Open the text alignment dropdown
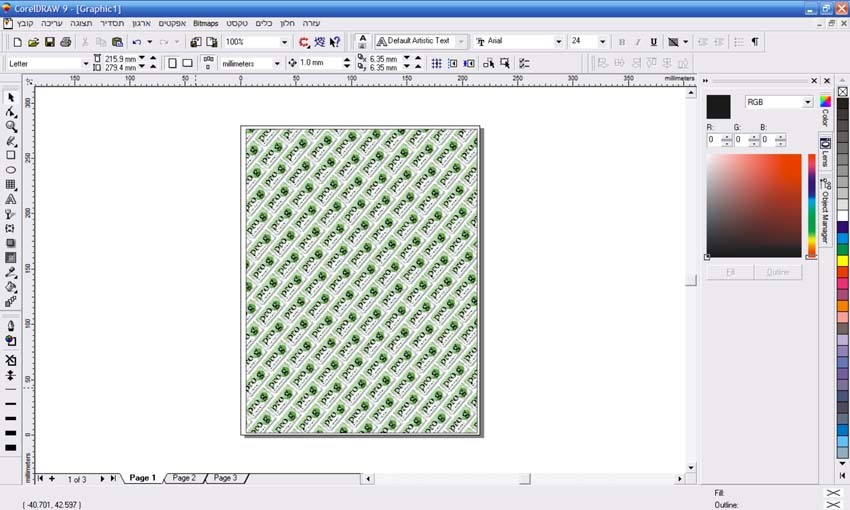Viewport: 850px width, 510px height. point(677,42)
